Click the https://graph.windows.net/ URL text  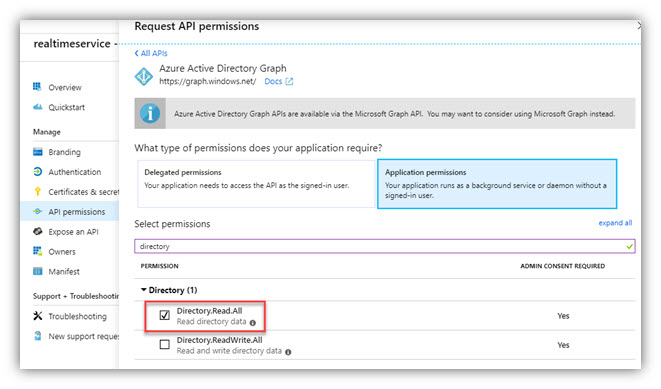click(207, 81)
